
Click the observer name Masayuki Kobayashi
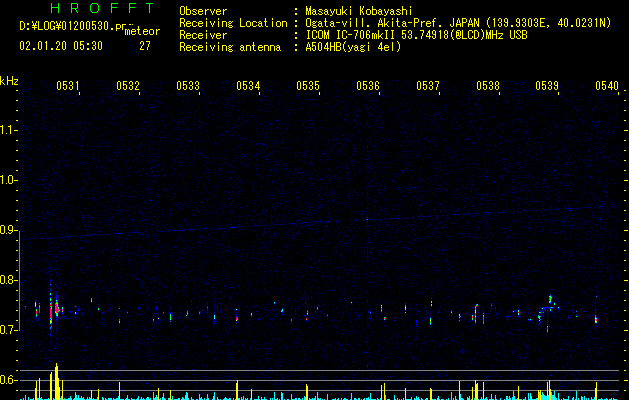359,11
